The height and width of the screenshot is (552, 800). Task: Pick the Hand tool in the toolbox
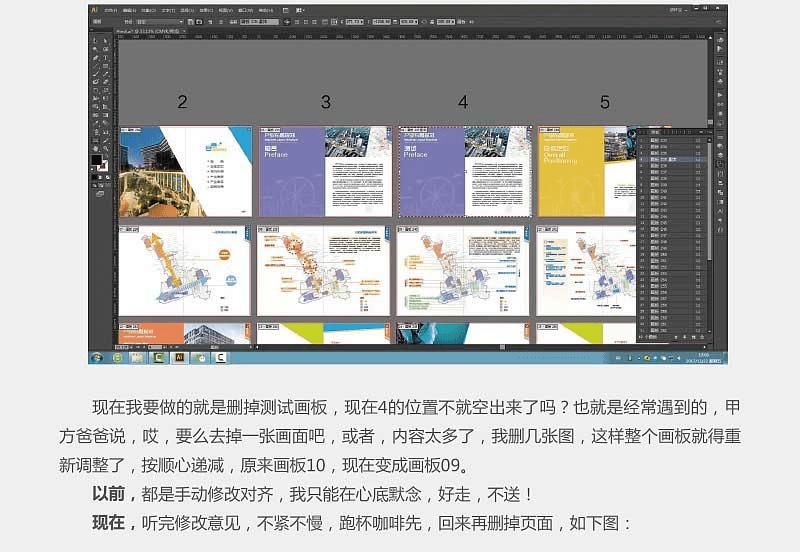95,148
